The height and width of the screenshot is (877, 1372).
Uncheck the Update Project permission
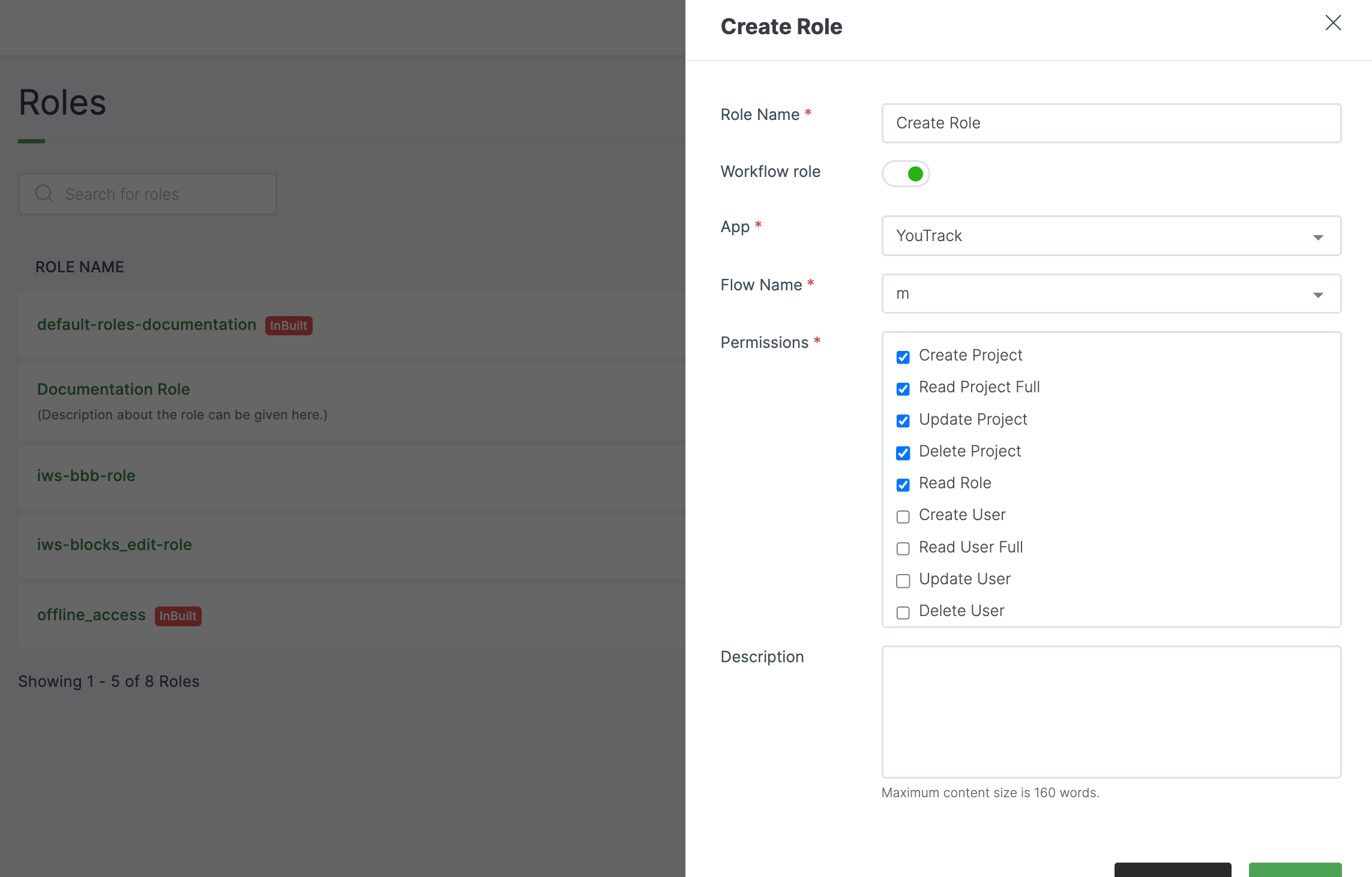[903, 421]
